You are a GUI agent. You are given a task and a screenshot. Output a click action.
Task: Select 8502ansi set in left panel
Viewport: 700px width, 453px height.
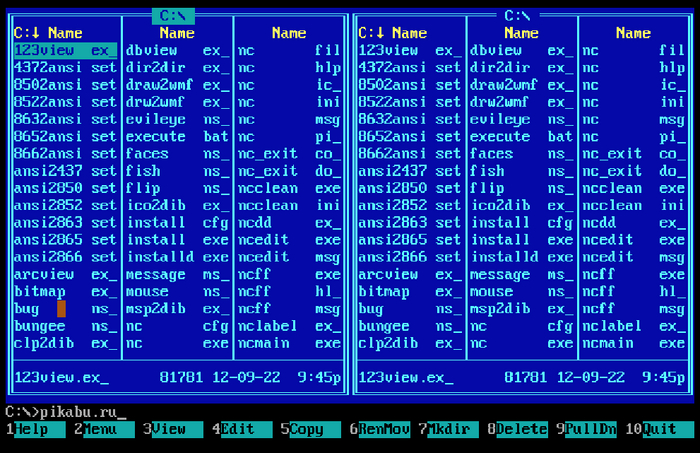pyautogui.click(x=66, y=85)
